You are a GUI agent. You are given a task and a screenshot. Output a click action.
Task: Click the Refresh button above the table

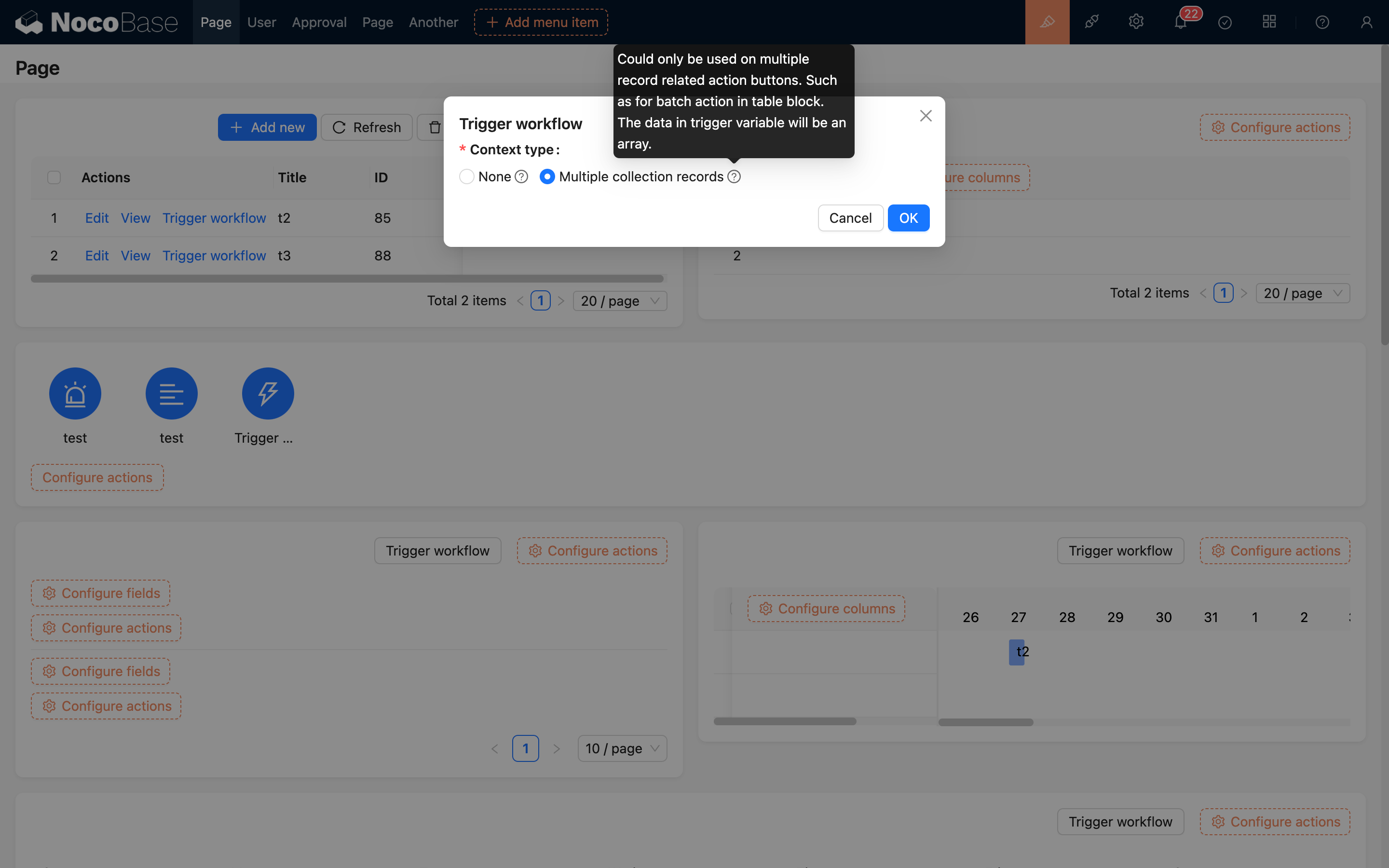tap(367, 127)
